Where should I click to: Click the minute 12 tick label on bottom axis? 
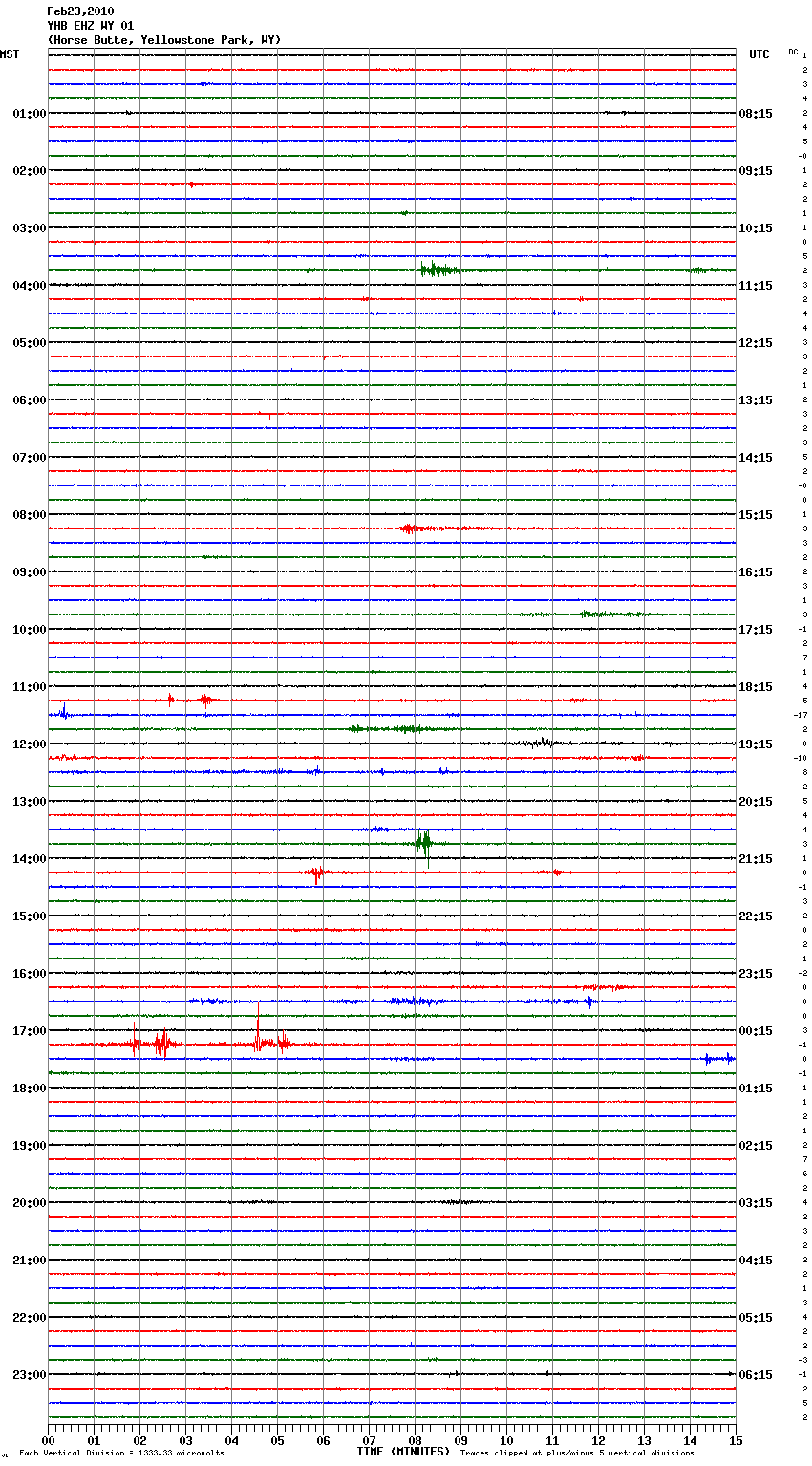coord(598,1440)
